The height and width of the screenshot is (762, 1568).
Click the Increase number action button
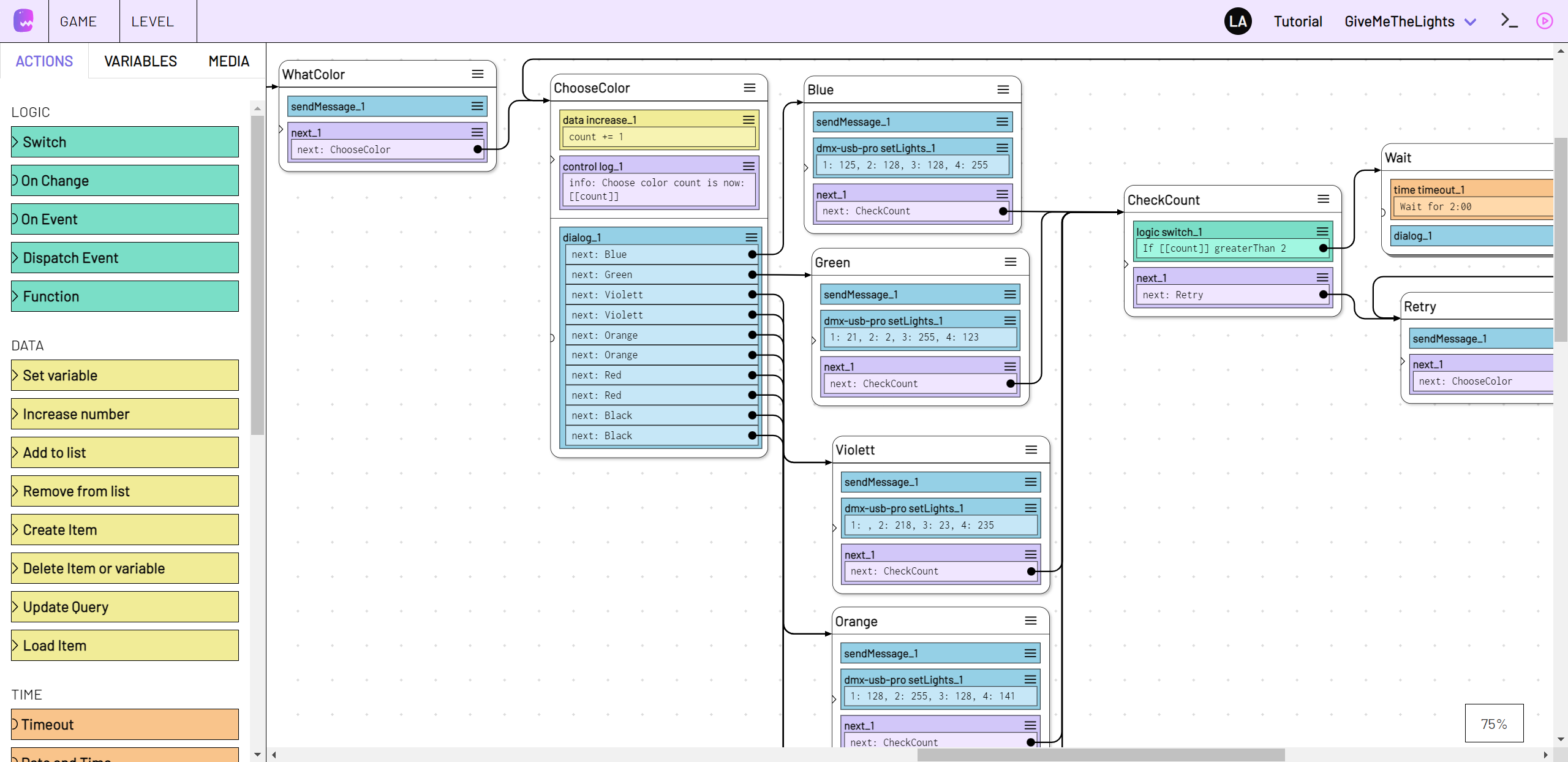click(125, 413)
